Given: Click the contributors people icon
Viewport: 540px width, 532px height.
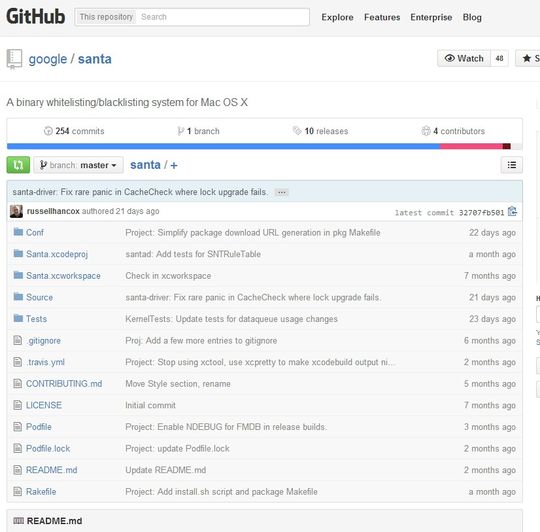Looking at the screenshot, I should coord(426,131).
